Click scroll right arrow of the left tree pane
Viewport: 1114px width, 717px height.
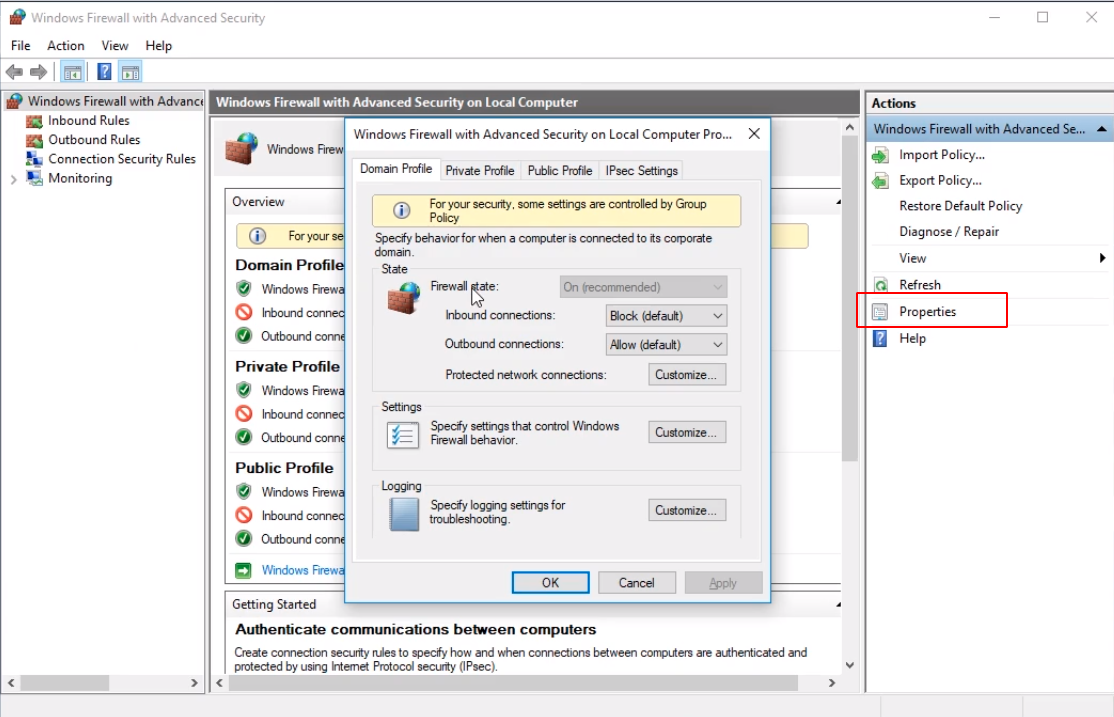click(194, 683)
